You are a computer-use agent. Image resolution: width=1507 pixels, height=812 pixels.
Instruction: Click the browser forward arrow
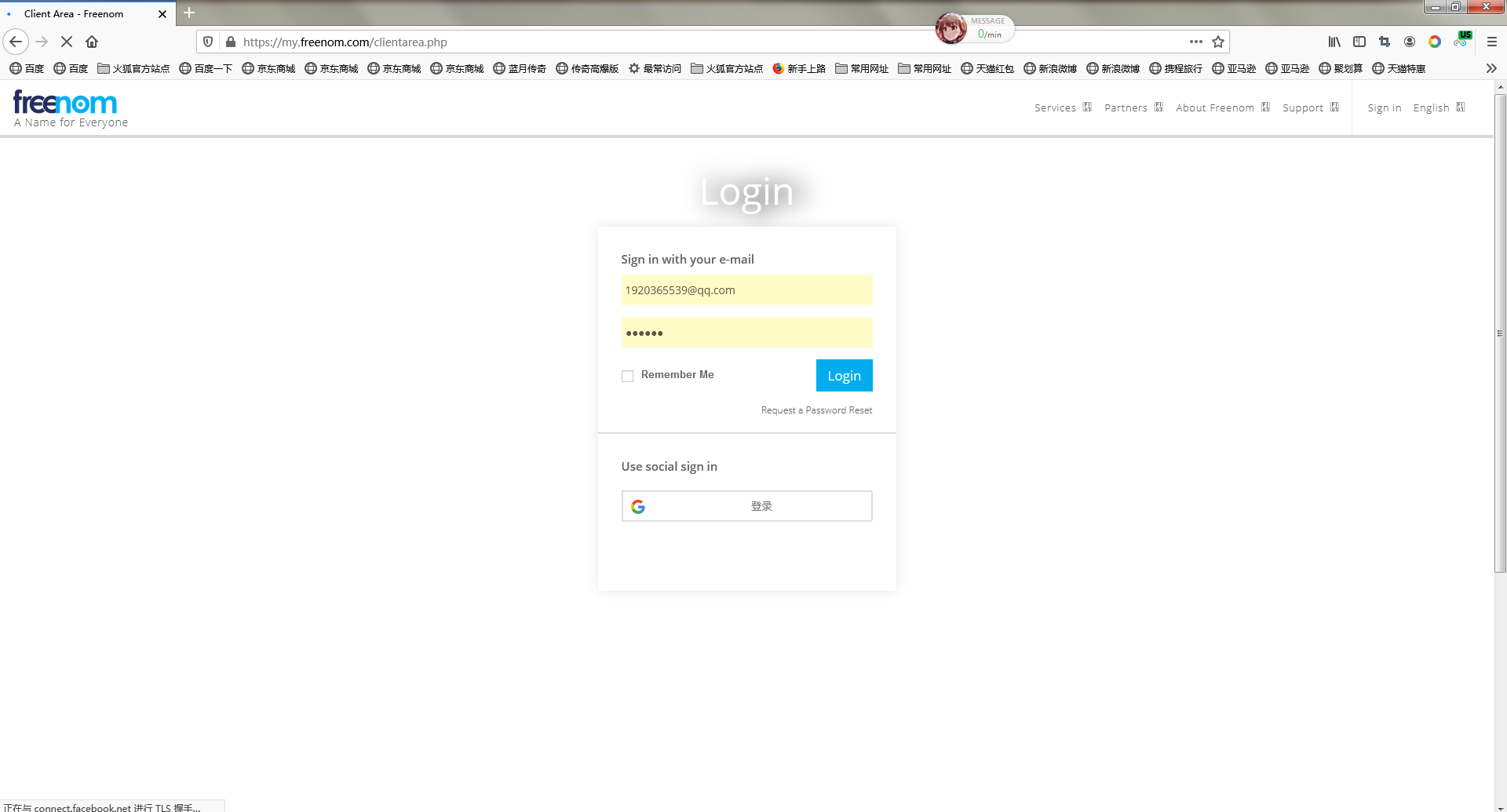tap(42, 42)
